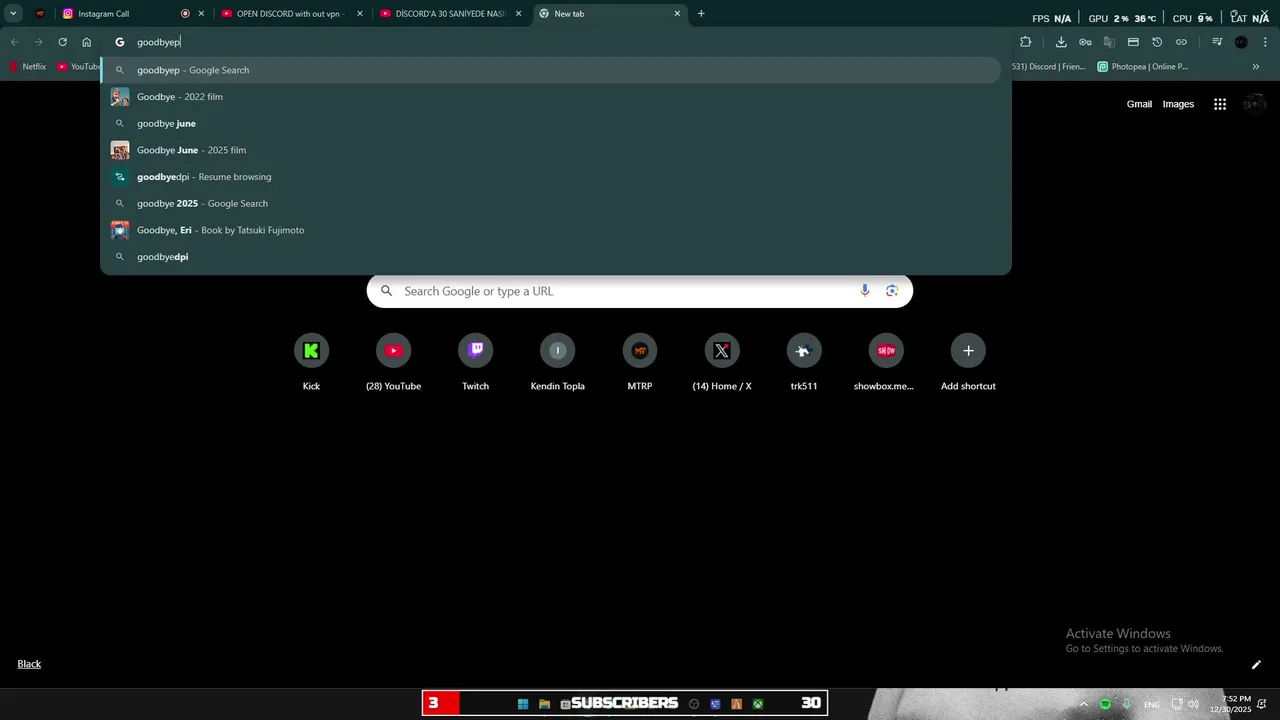Expand the hidden bookmarks chevron
This screenshot has height=720, width=1280.
[1256, 67]
